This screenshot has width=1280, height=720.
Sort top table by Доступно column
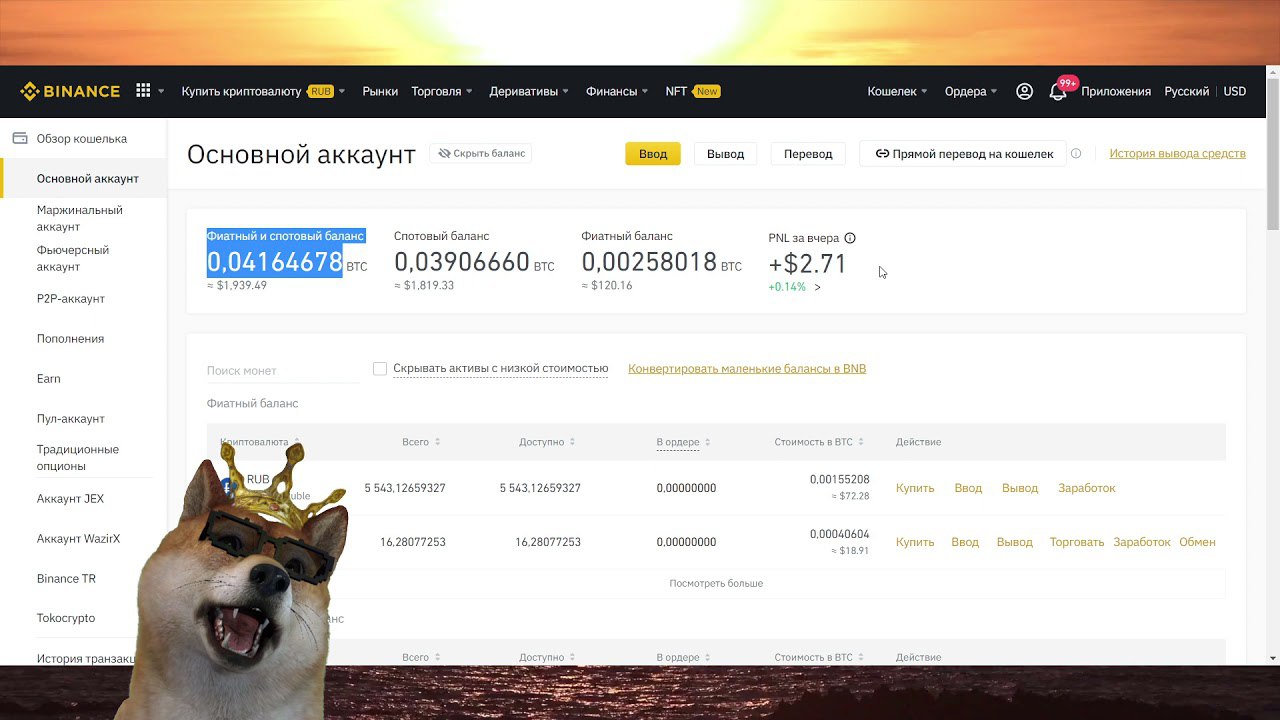coord(572,442)
